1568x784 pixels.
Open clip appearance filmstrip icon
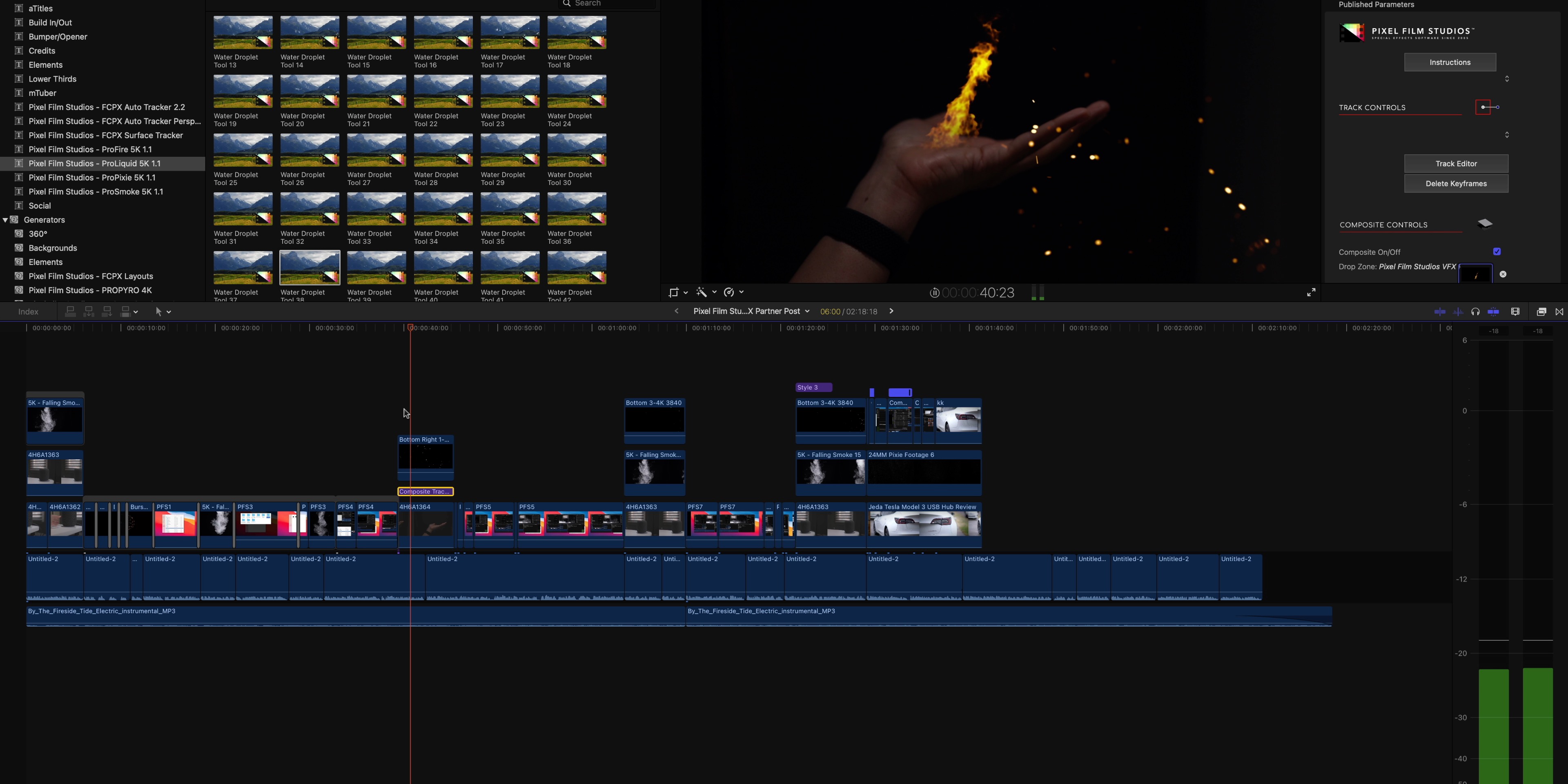pos(1516,312)
